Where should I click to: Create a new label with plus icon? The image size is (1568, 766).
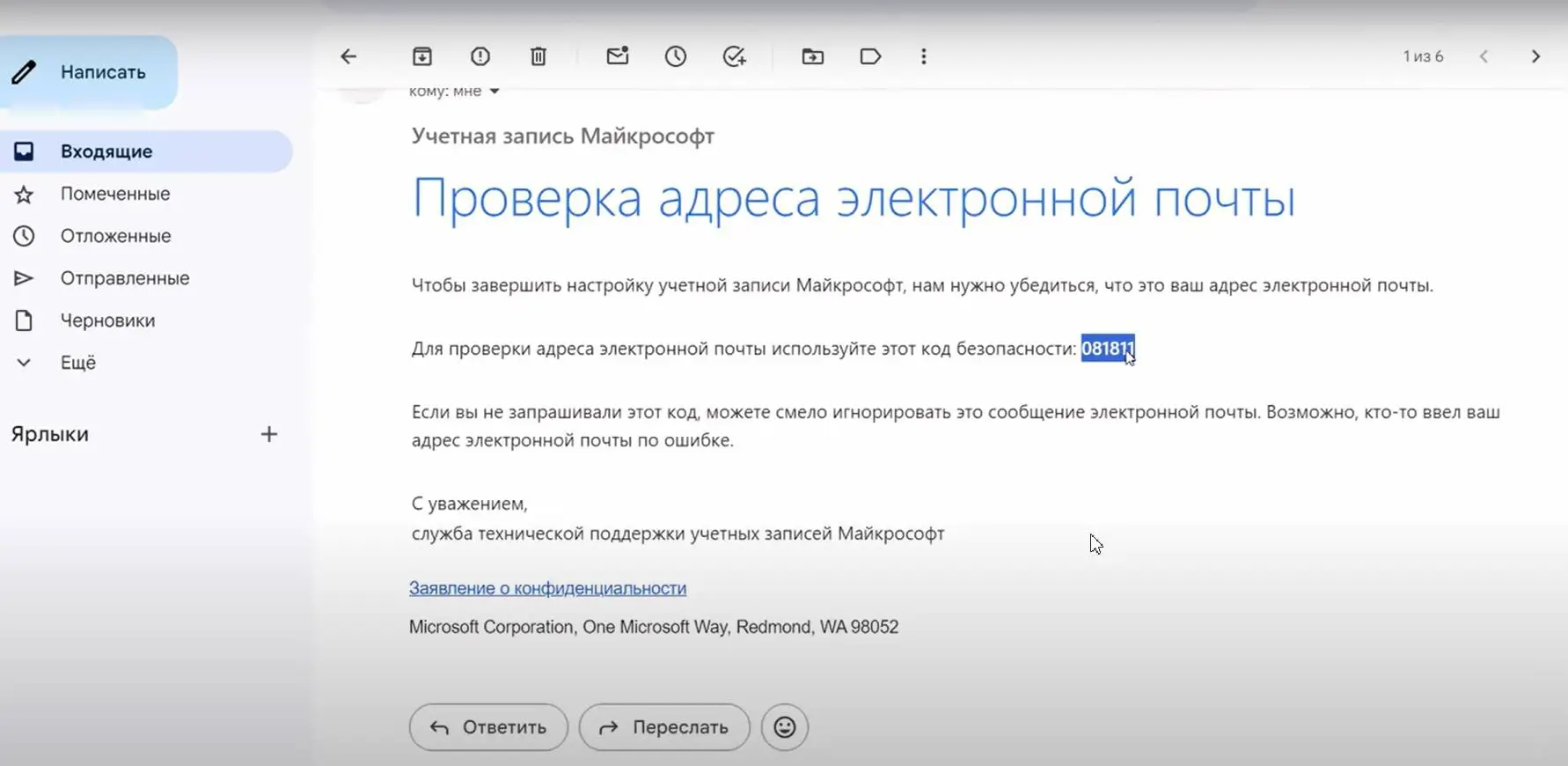[269, 434]
